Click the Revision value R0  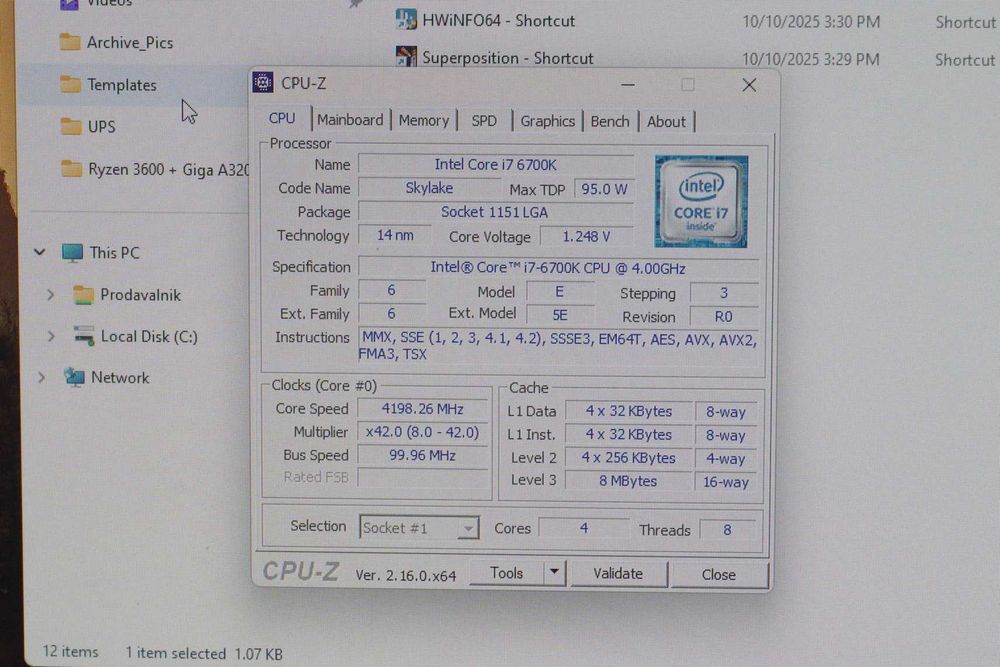(724, 316)
